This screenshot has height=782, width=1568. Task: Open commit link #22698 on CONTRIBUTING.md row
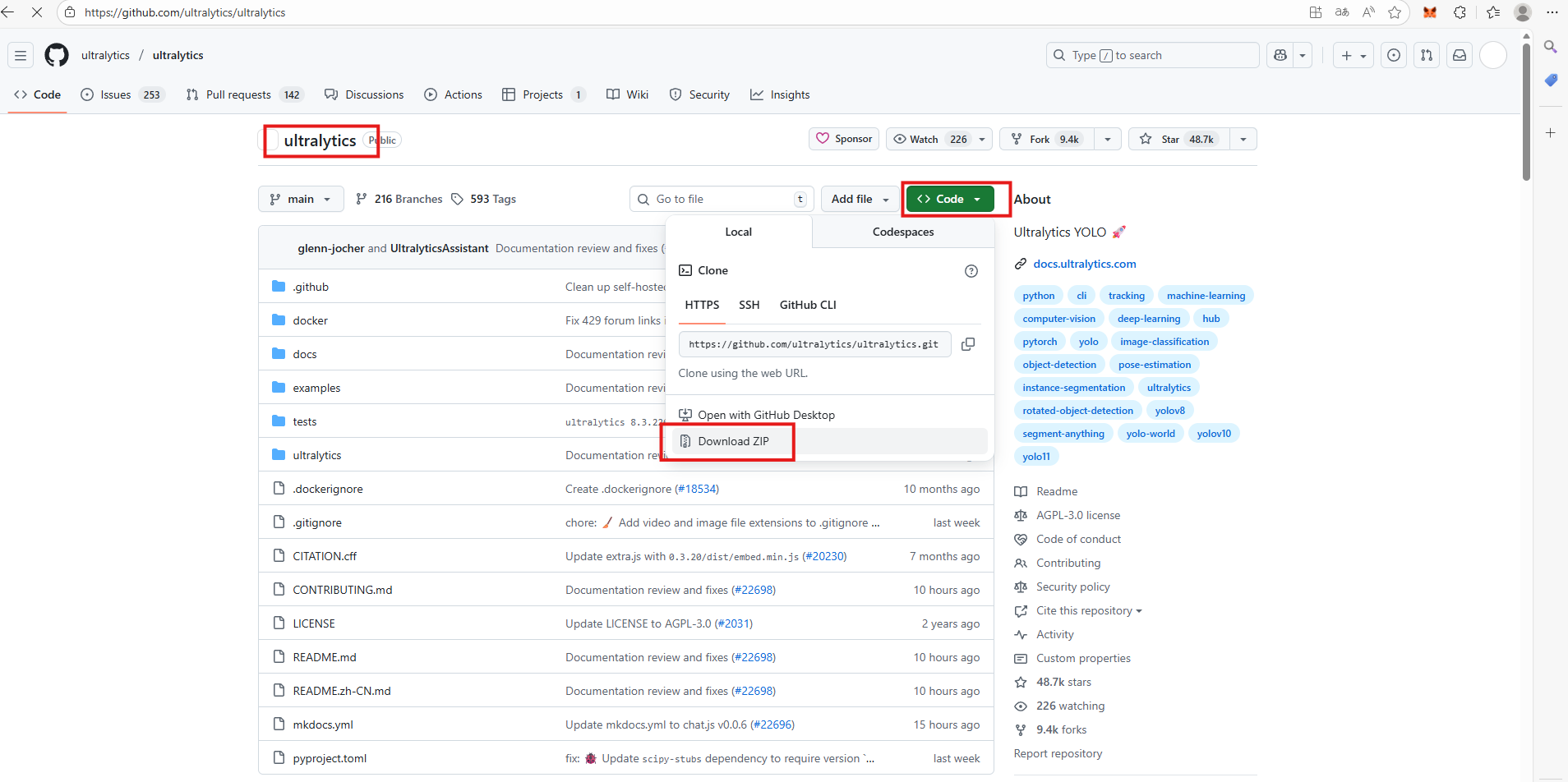(754, 590)
